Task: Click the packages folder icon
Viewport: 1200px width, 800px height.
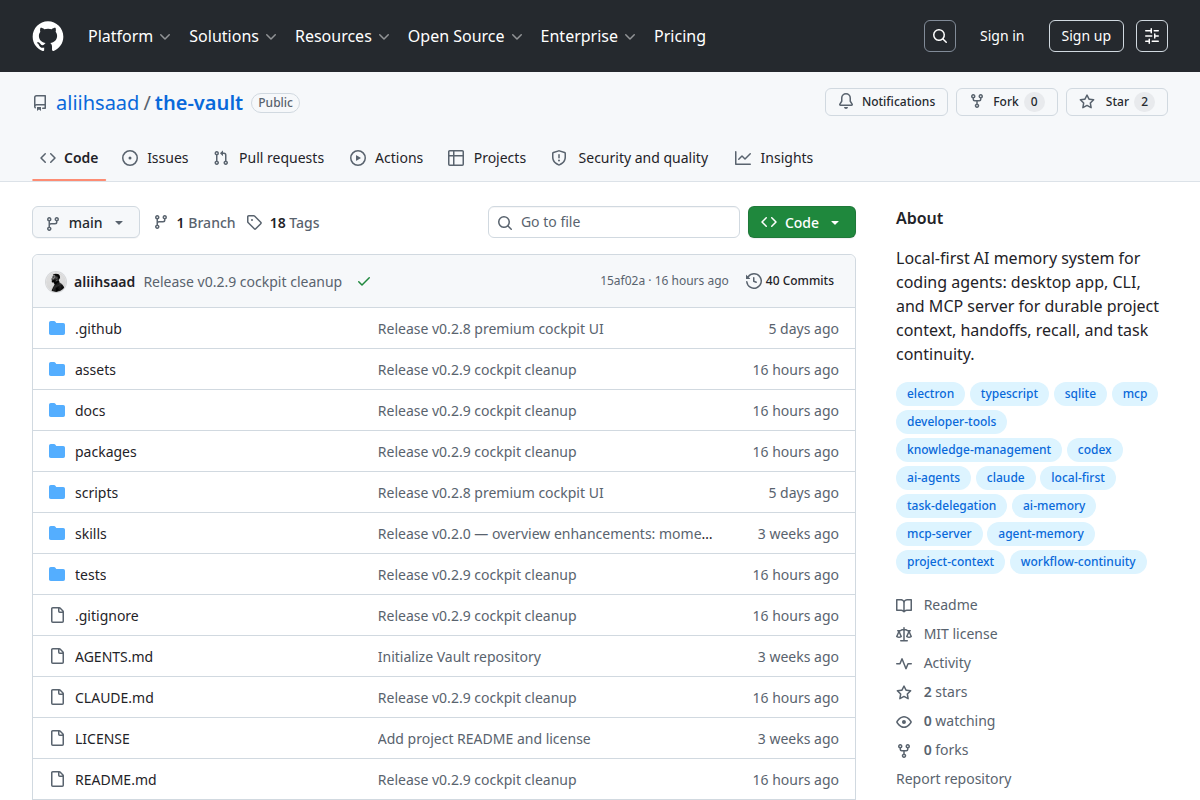Action: click(57, 452)
